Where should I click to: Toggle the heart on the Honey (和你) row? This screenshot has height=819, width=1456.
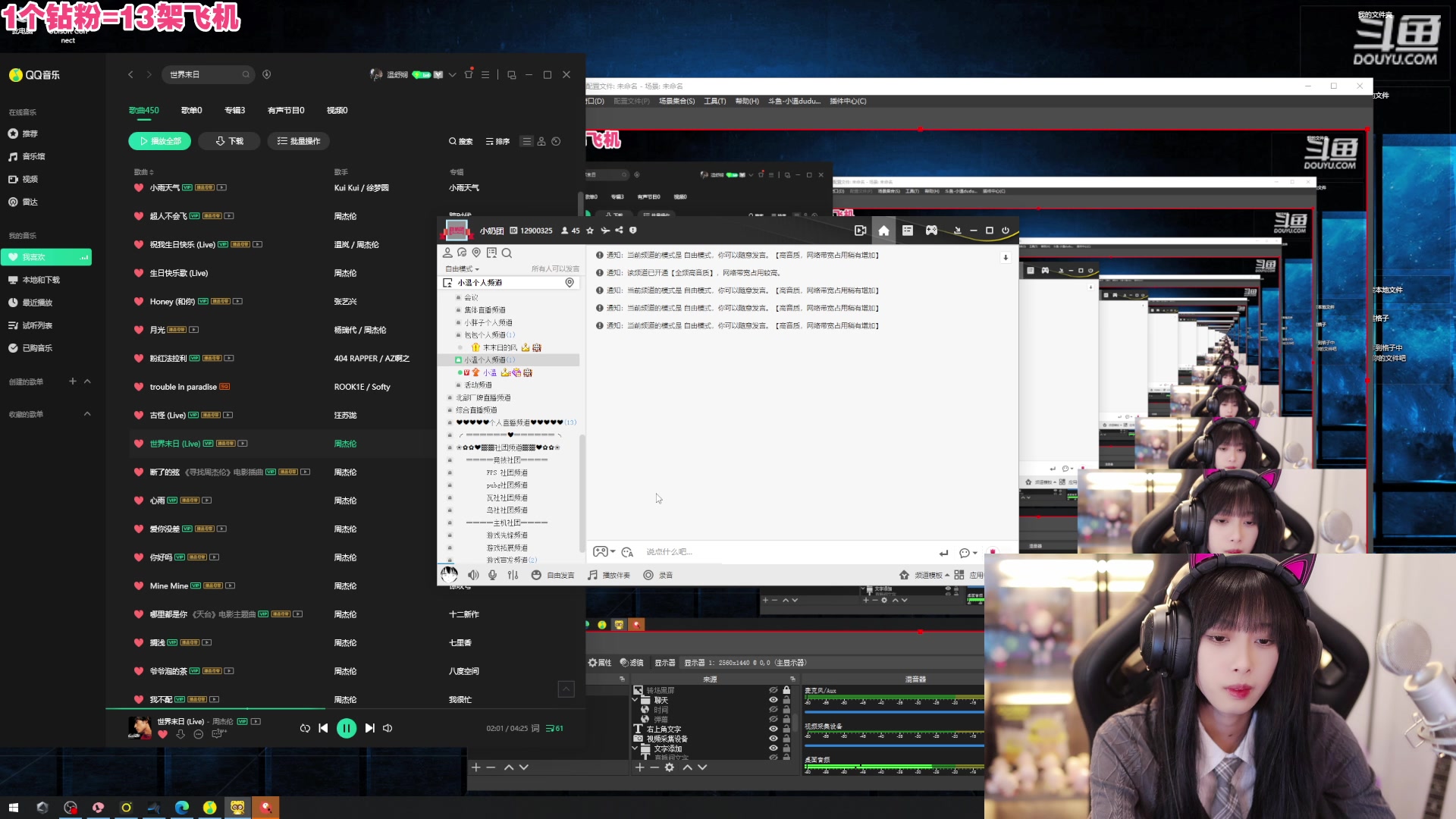point(139,301)
